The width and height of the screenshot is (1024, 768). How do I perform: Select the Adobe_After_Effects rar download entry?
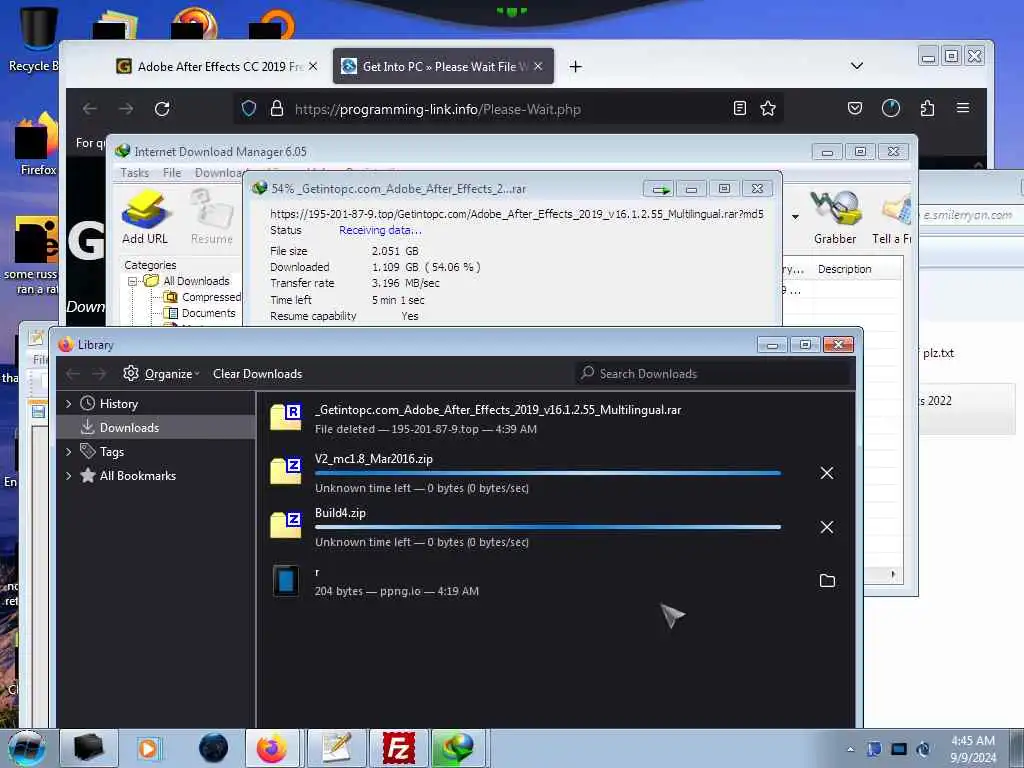click(x=556, y=419)
